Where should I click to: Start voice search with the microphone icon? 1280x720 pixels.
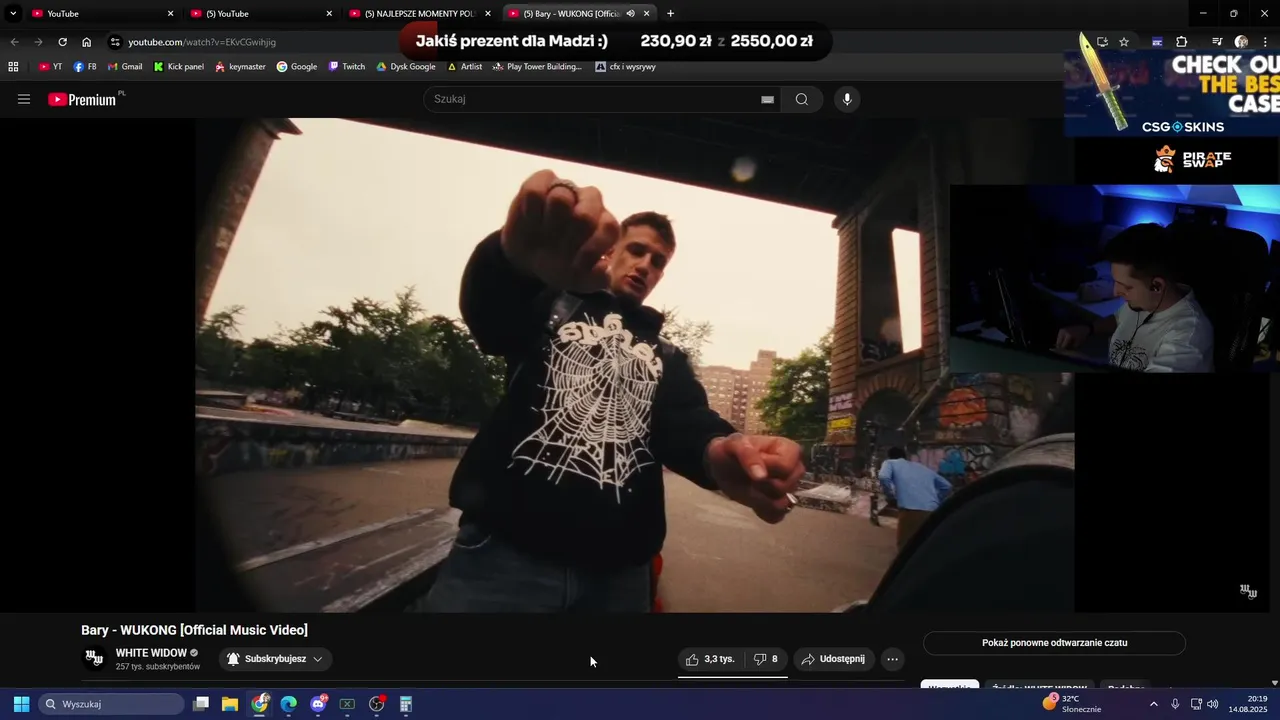pos(847,99)
